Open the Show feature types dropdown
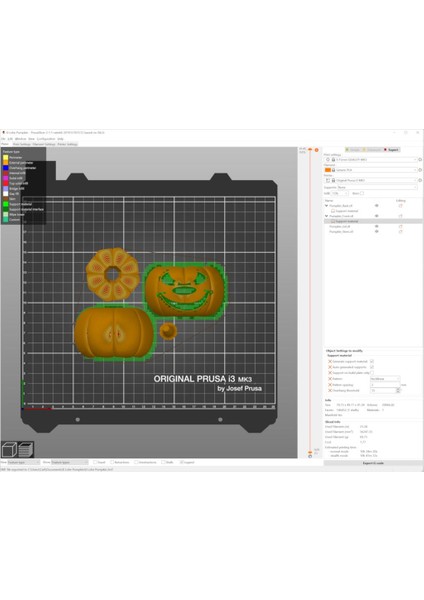Image resolution: width=424 pixels, height=600 pixels. [70, 462]
